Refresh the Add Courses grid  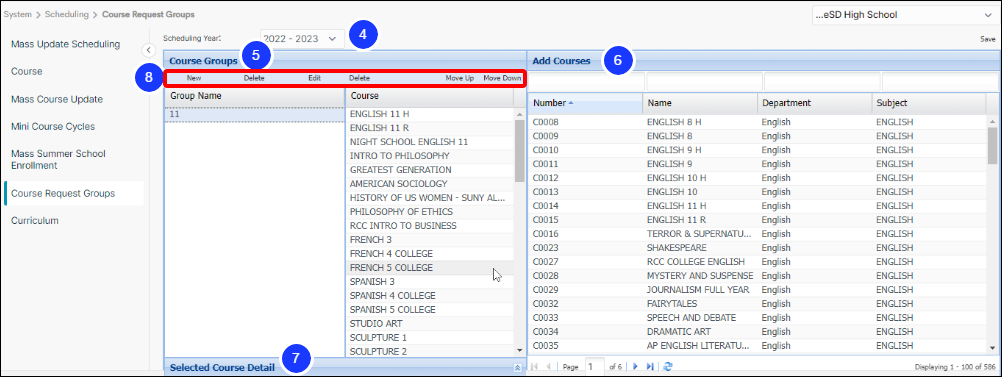coord(668,367)
